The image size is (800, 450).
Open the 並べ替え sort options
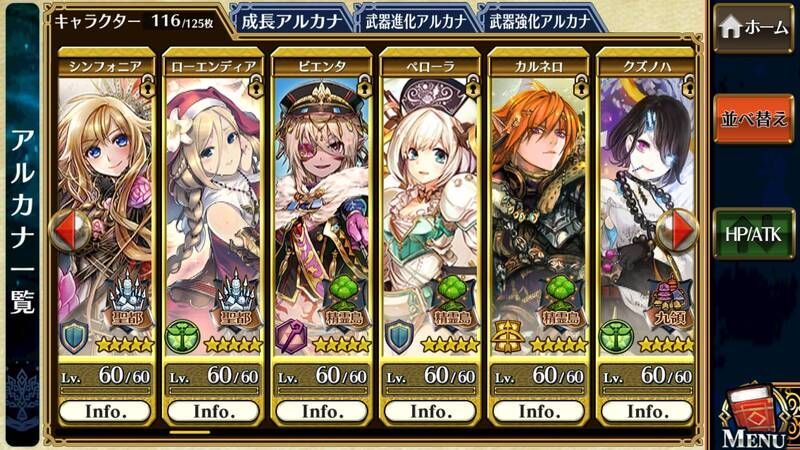tap(754, 118)
